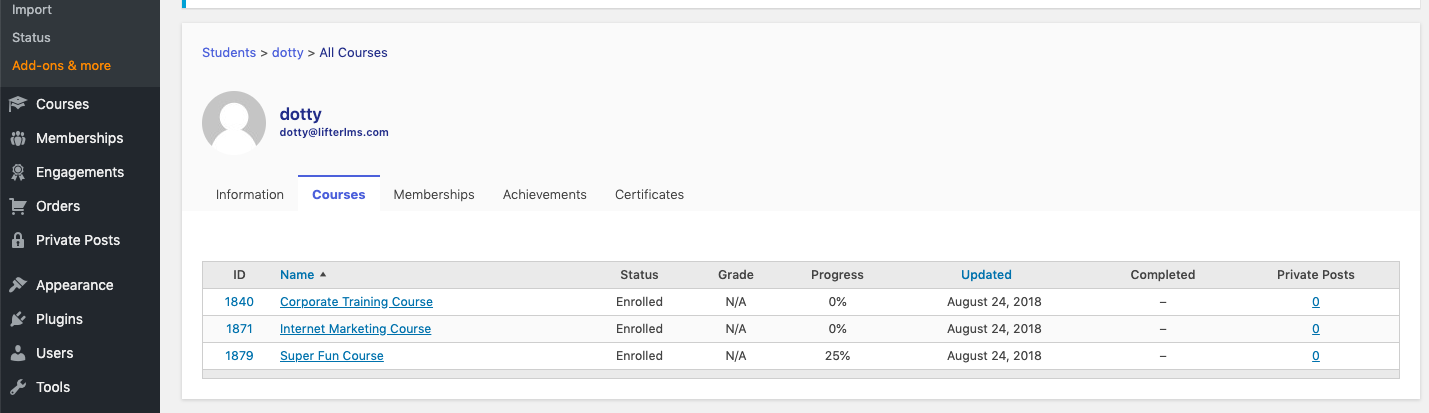Sort courses by Updated column
The image size is (1429, 413).
point(986,275)
